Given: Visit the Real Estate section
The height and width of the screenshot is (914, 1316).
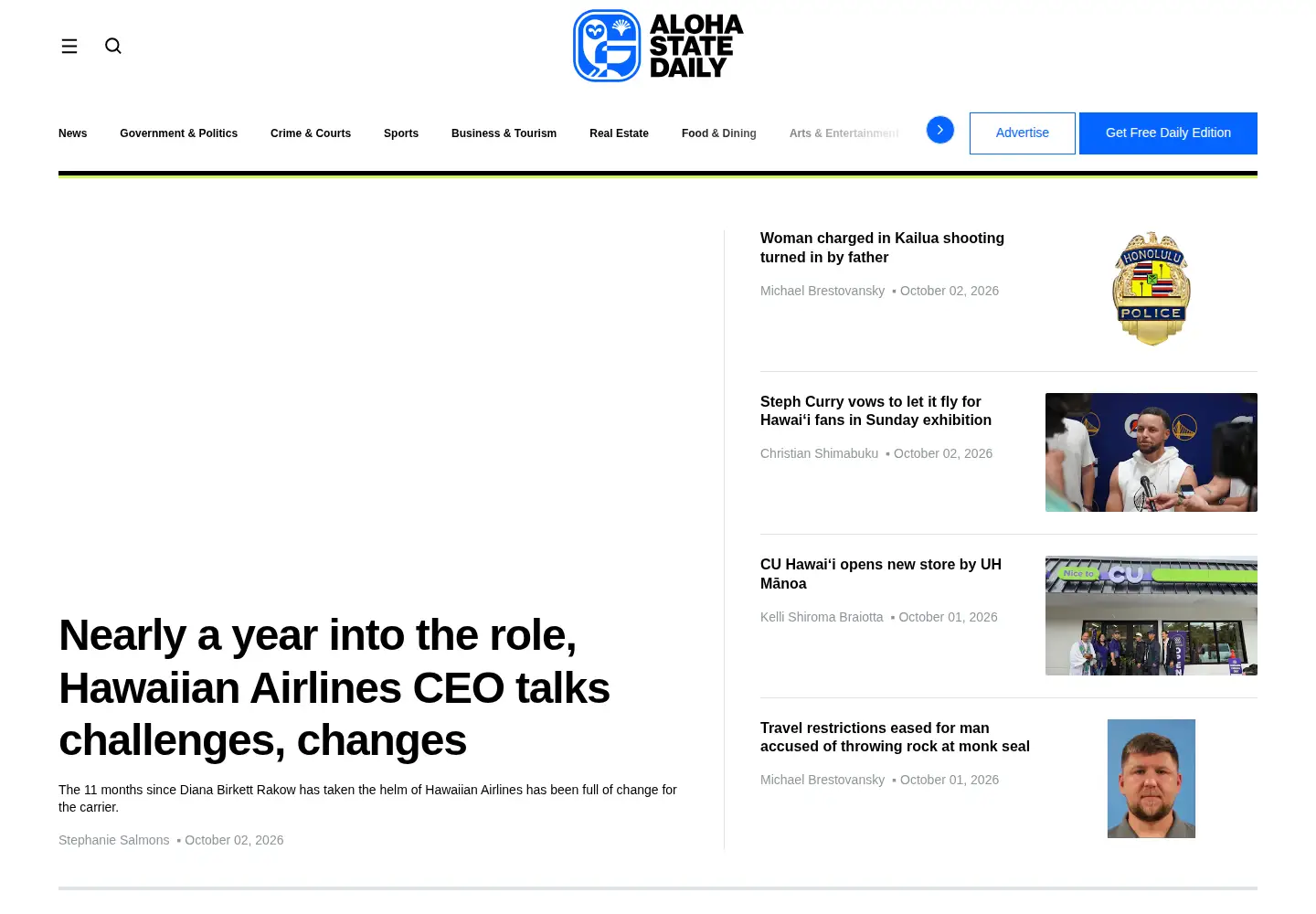Looking at the screenshot, I should [x=619, y=133].
